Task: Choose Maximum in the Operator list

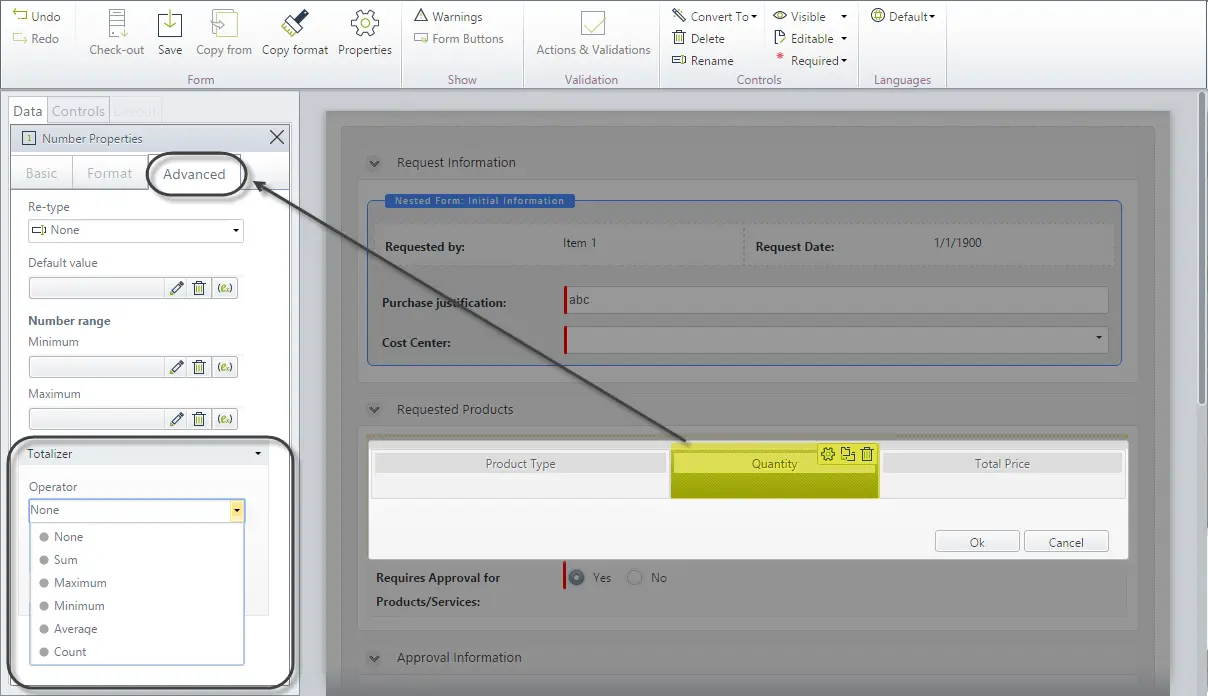Action: (80, 583)
